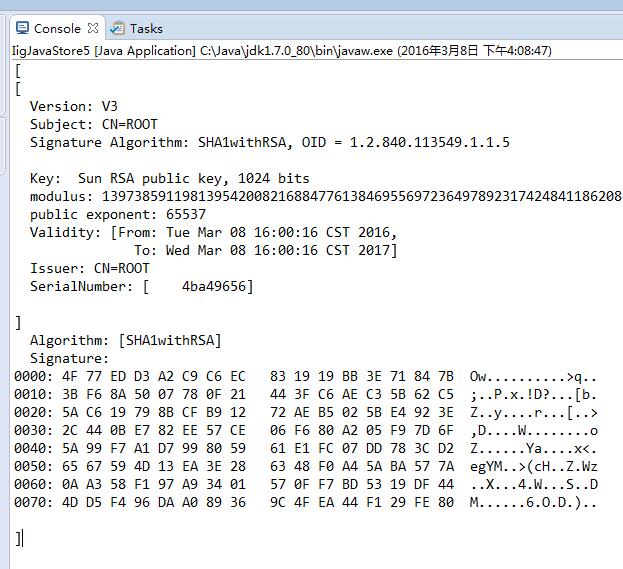Viewport: 623px width, 569px height.
Task: Click the IigJavaStore5 launch description line
Action: (x=282, y=51)
